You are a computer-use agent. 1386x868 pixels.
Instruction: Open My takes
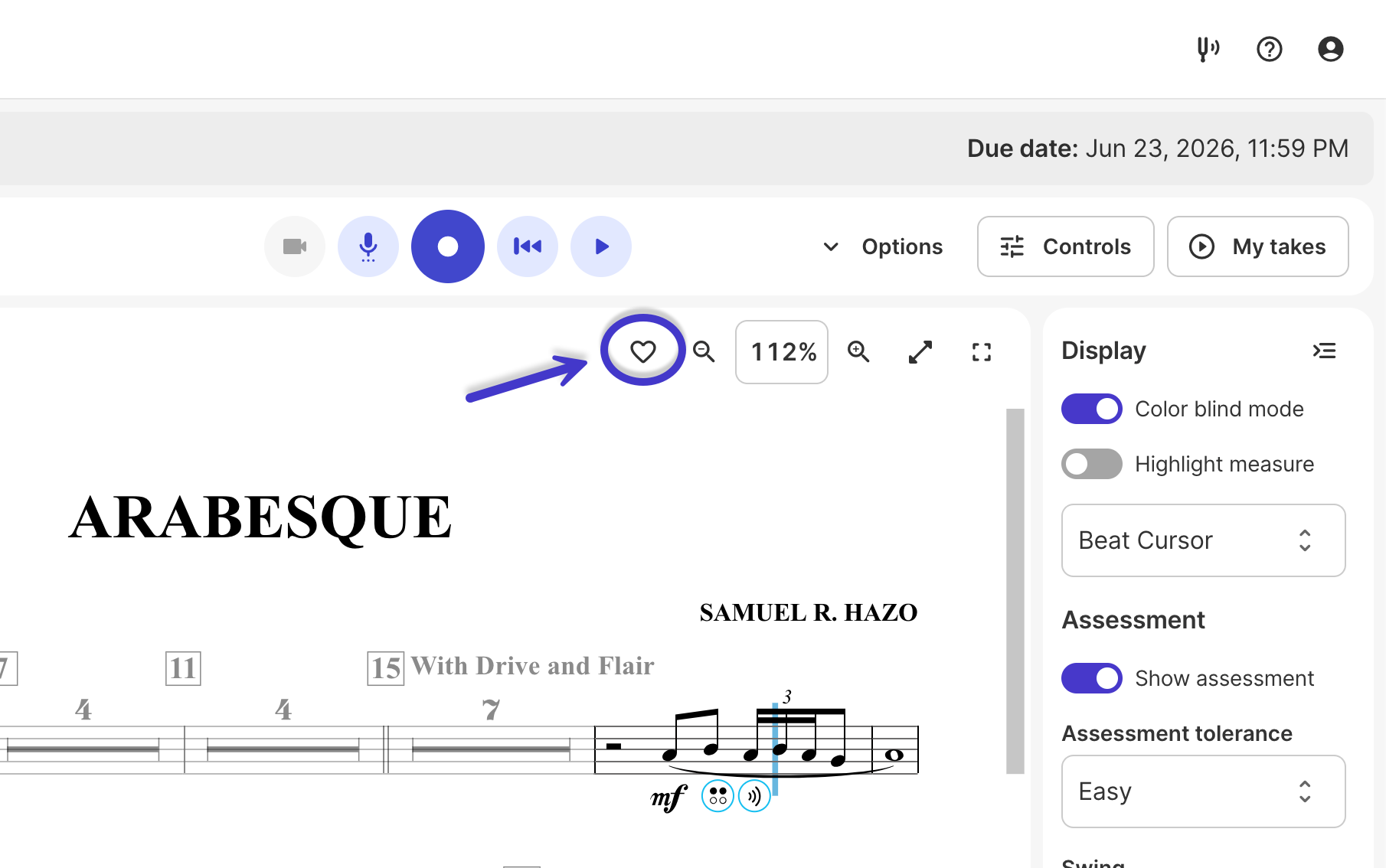[1258, 246]
